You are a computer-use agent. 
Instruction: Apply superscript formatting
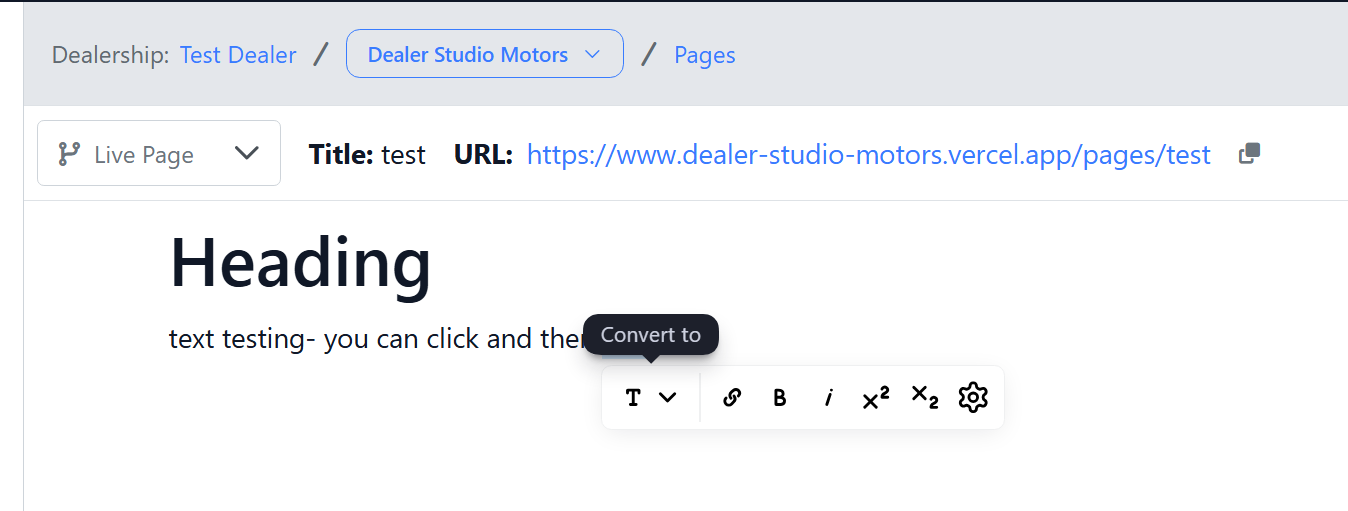[x=876, y=398]
